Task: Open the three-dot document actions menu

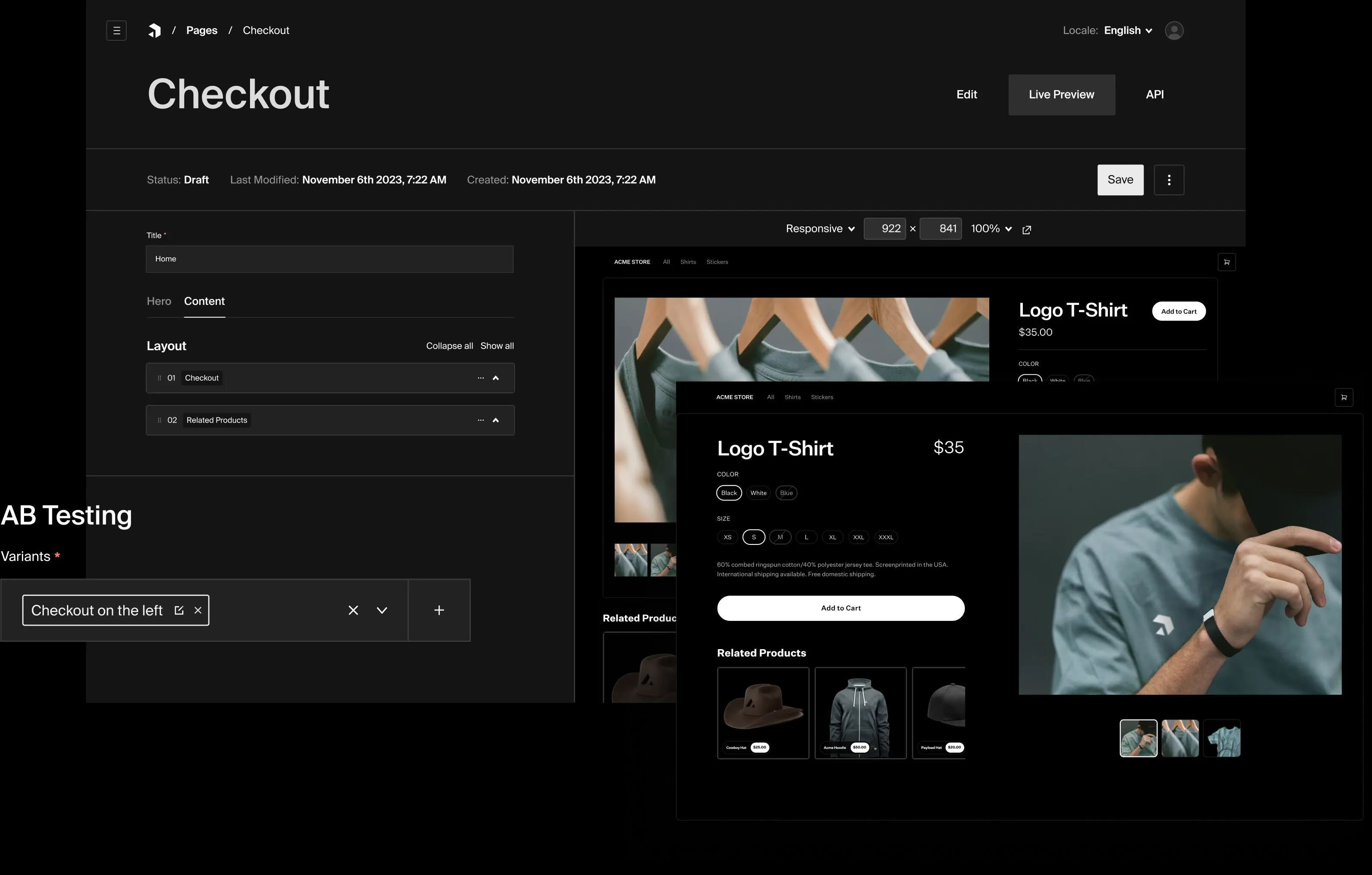Action: (x=1168, y=180)
